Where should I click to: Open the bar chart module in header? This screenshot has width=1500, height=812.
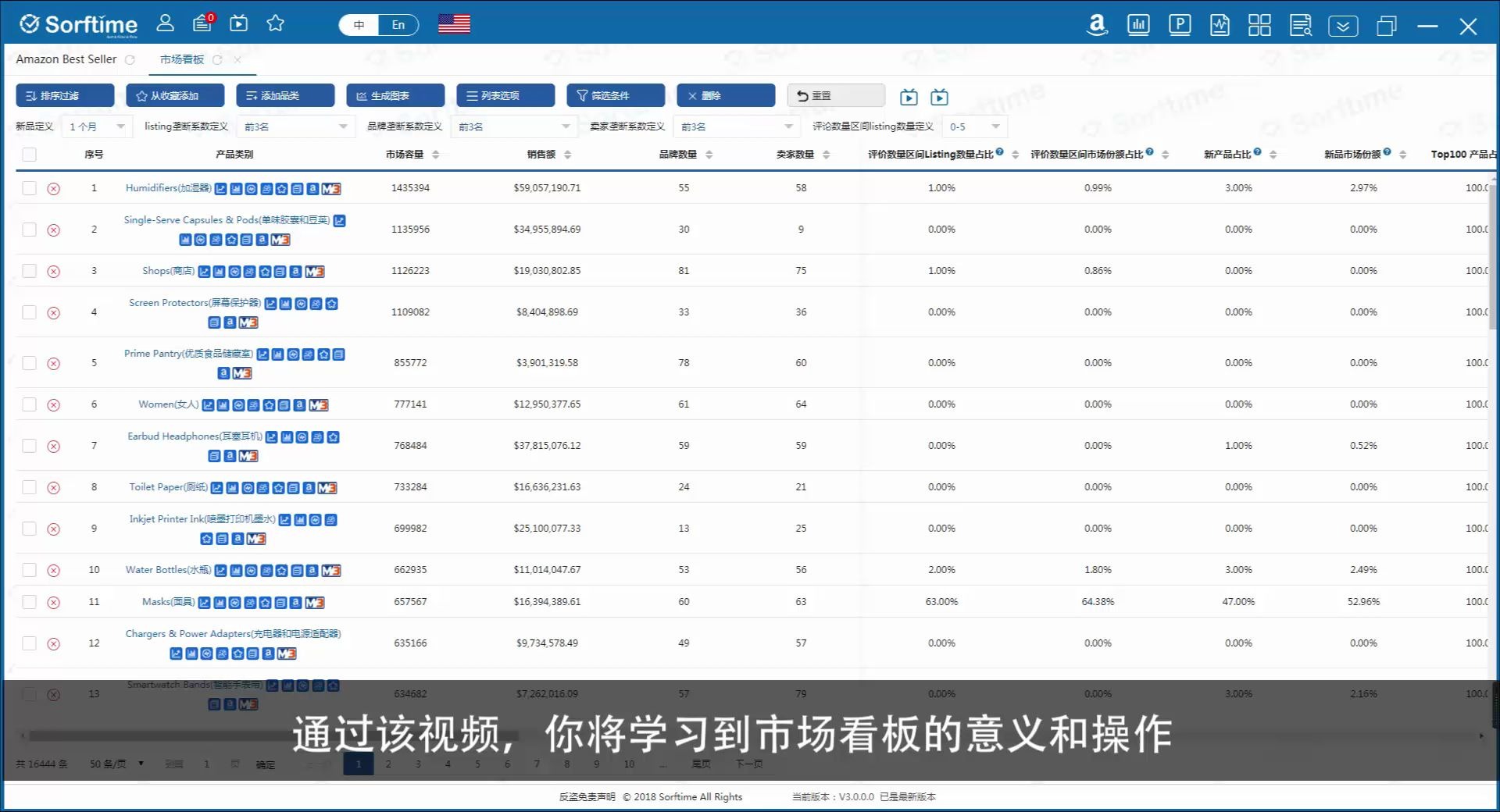1138,25
